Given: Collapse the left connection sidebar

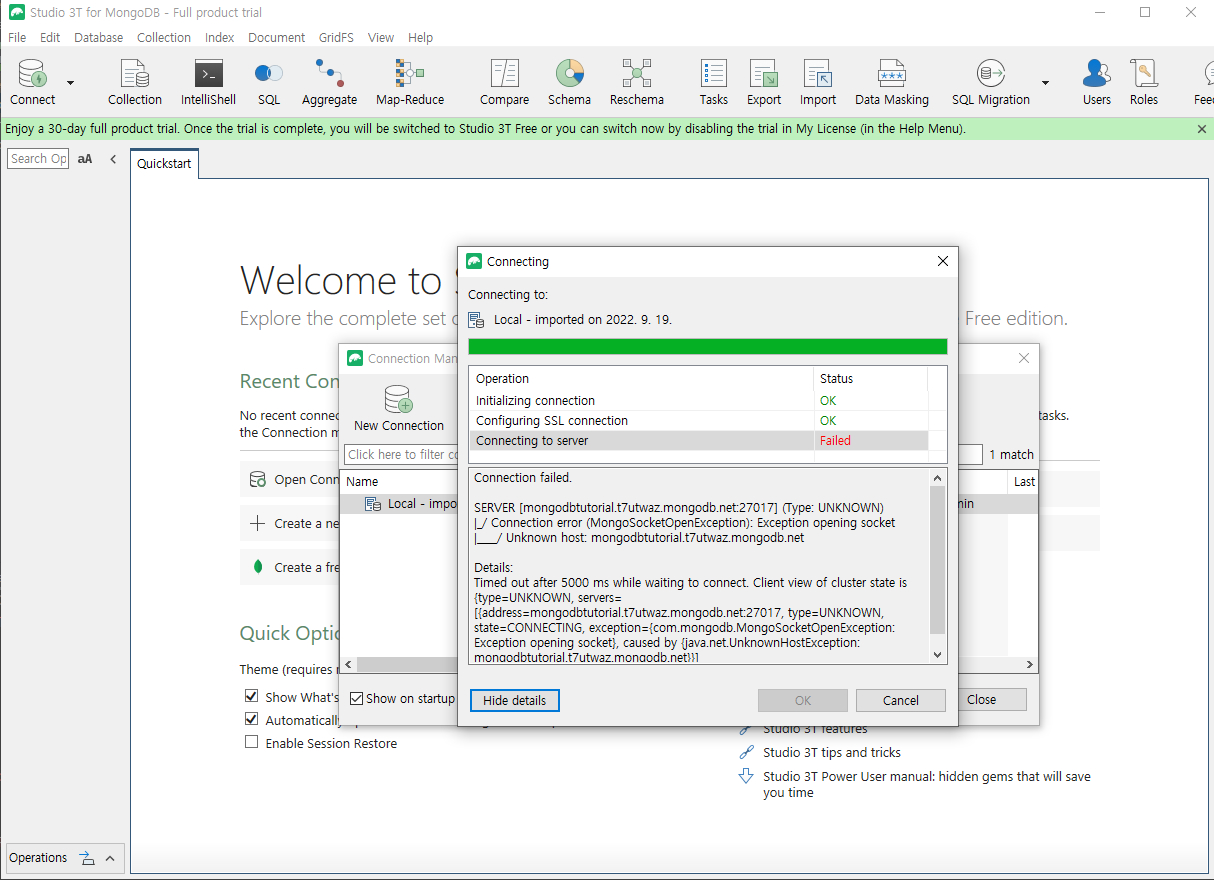Looking at the screenshot, I should click(x=113, y=159).
